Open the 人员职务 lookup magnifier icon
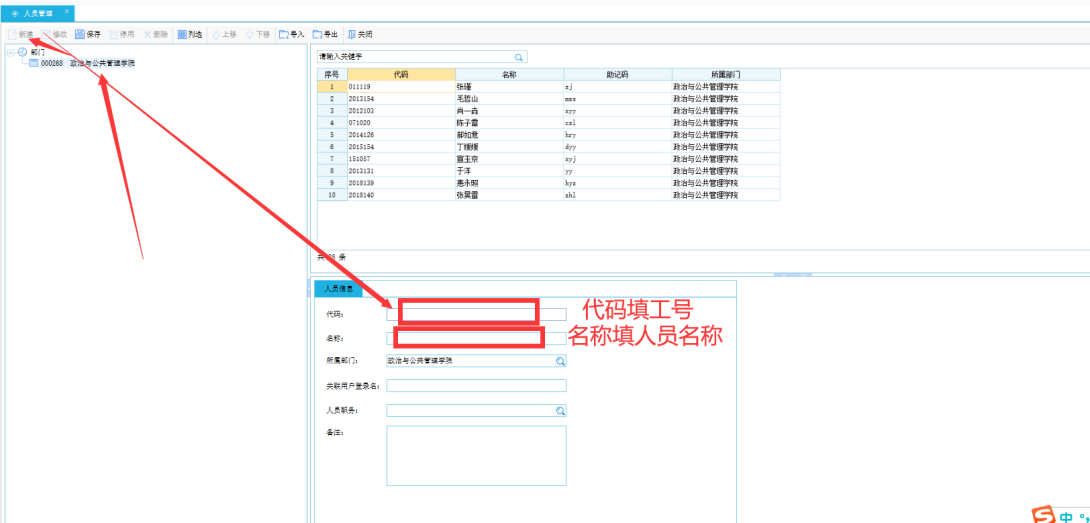1090x523 pixels. 560,410
